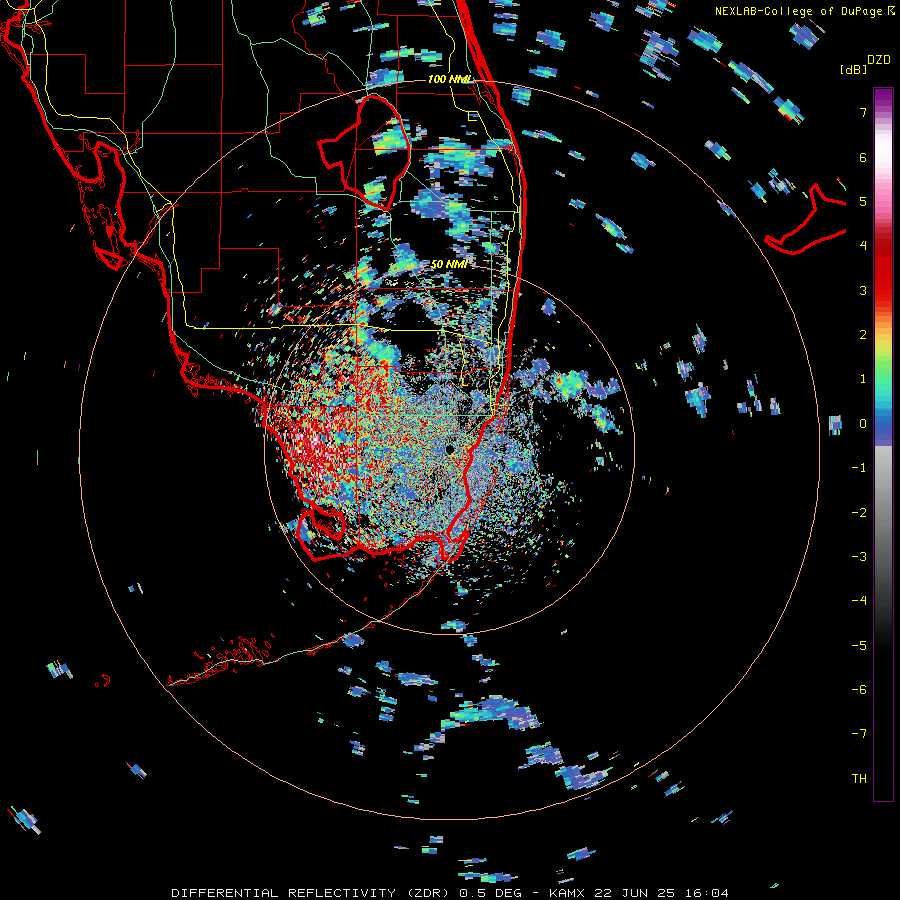900x900 pixels.
Task: Click the -2 value on the color scale
Action: click(x=859, y=513)
